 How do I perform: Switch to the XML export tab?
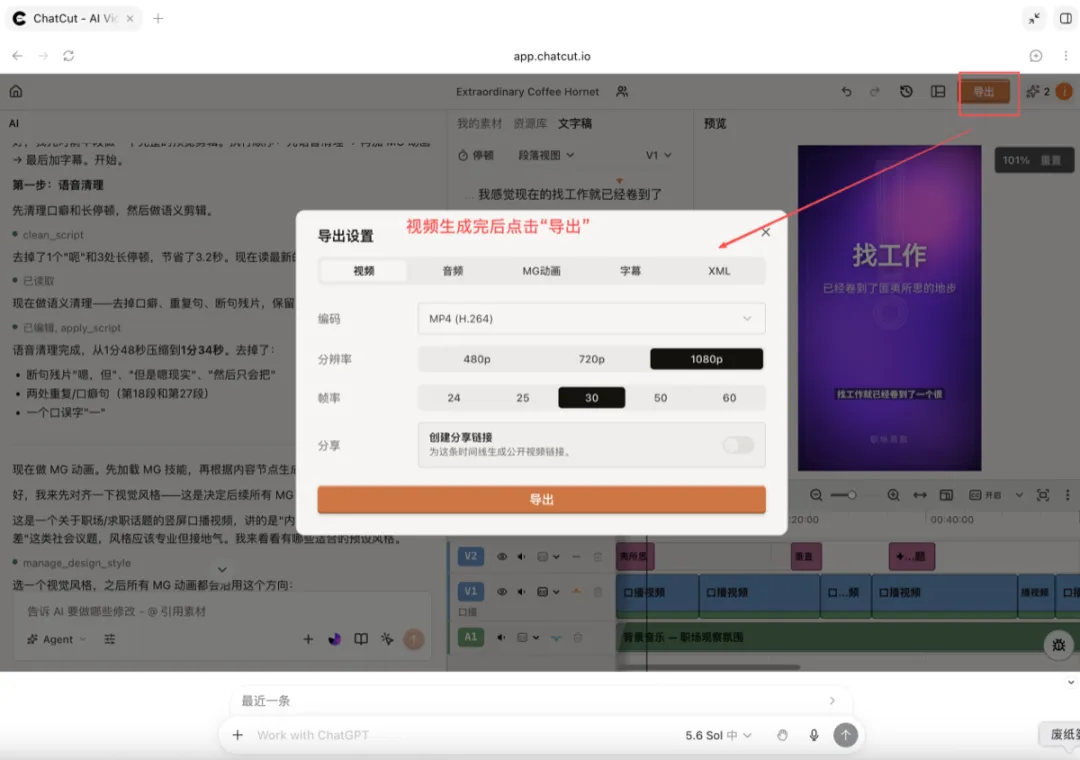(x=719, y=271)
